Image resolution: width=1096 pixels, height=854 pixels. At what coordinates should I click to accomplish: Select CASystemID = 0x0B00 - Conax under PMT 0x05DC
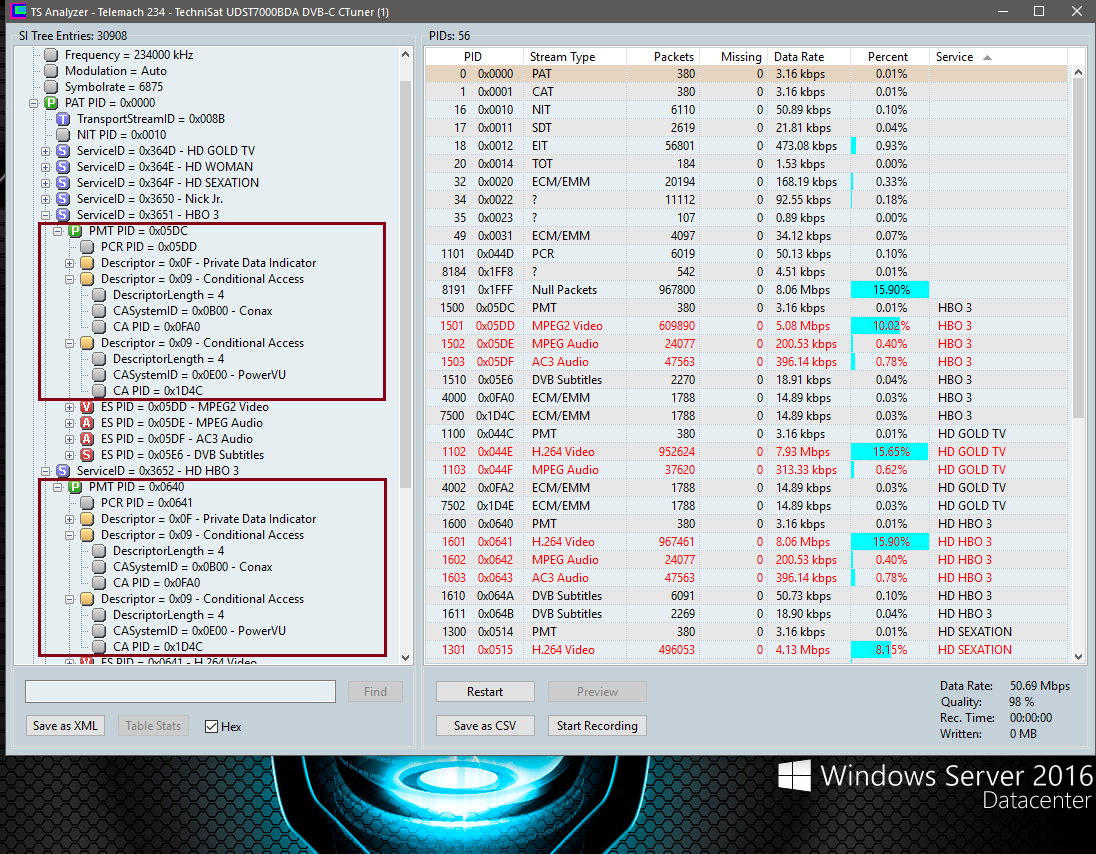[x=192, y=311]
